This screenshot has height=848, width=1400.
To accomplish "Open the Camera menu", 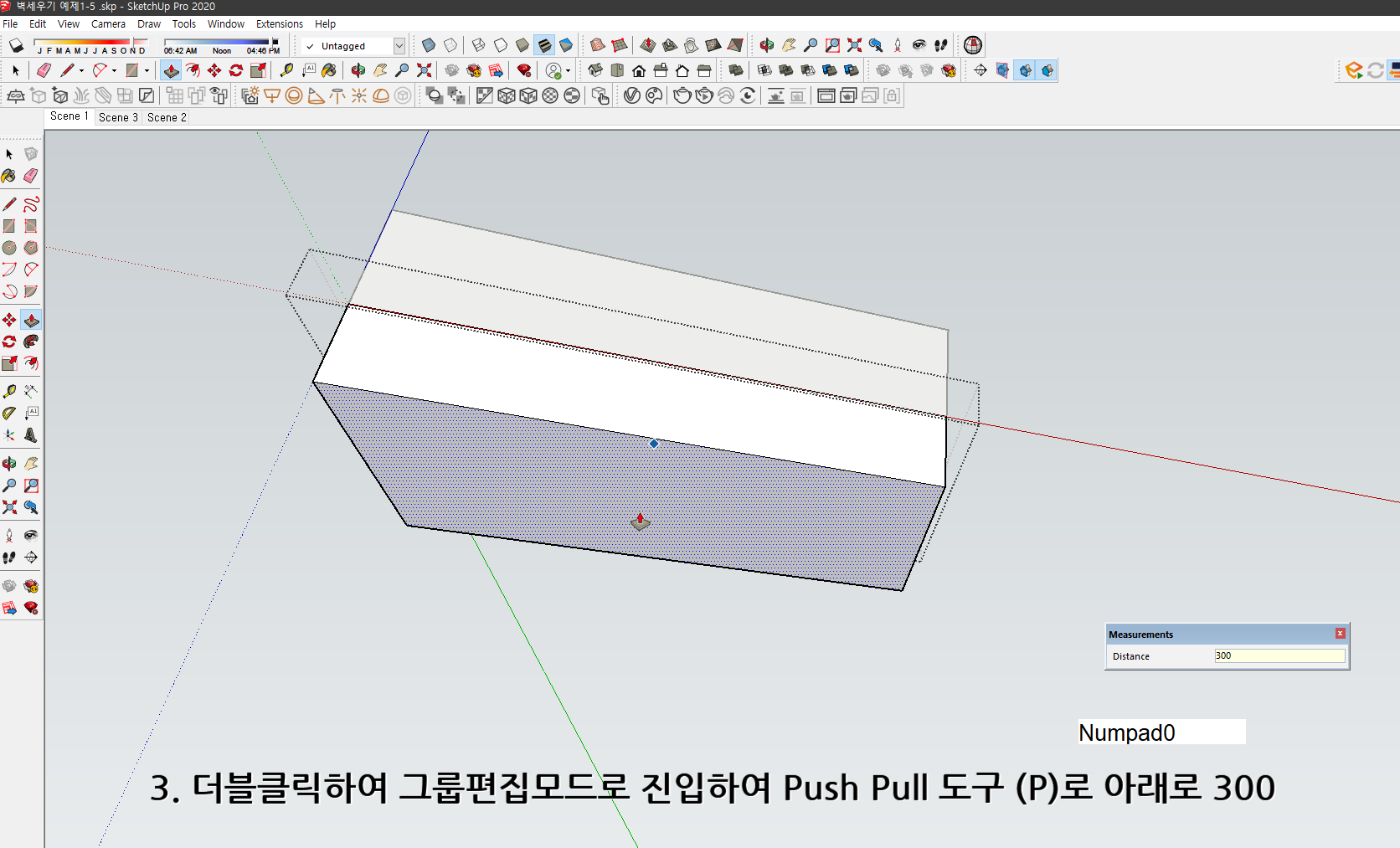I will tap(108, 23).
